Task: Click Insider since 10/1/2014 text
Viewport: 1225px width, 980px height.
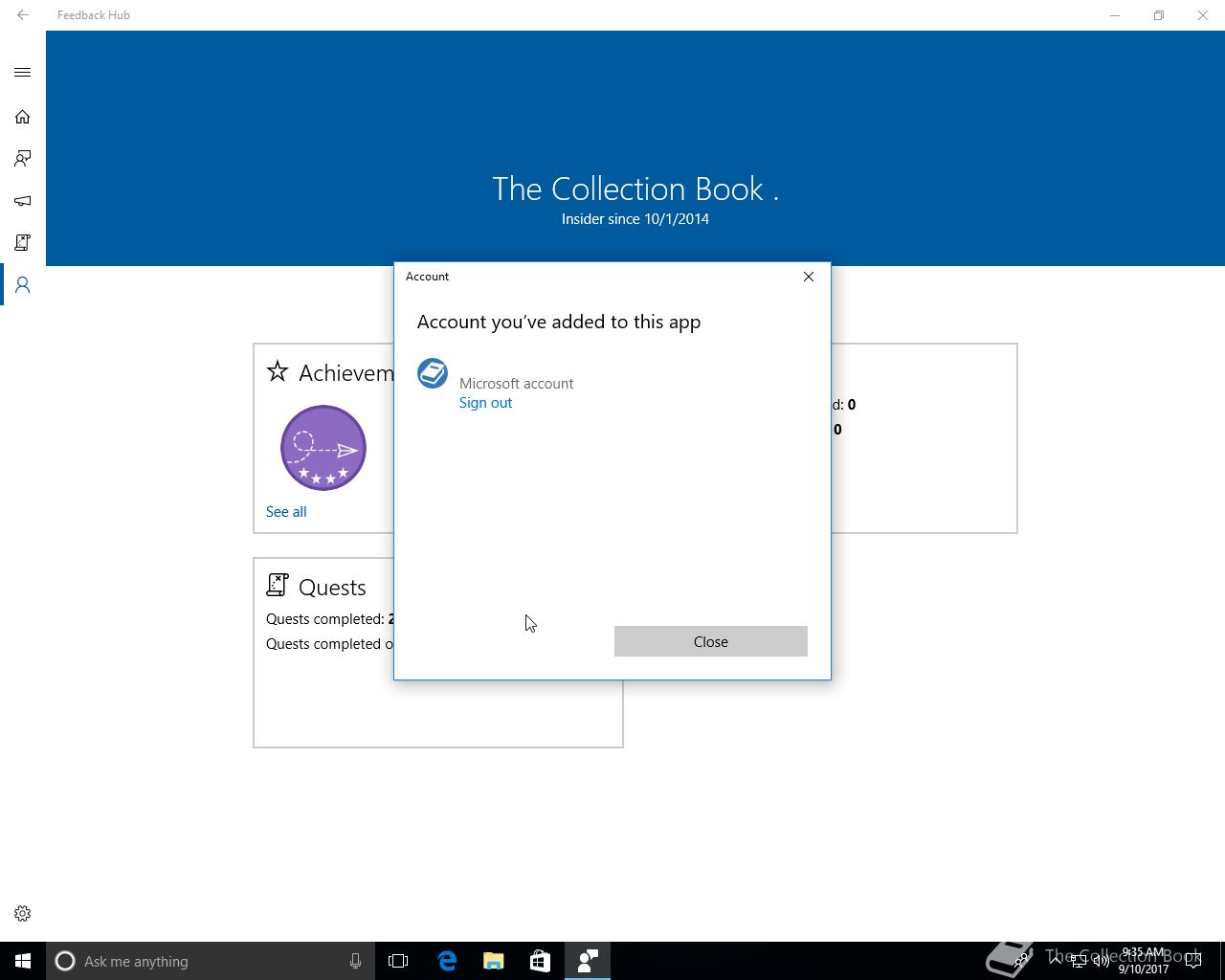Action: (635, 219)
